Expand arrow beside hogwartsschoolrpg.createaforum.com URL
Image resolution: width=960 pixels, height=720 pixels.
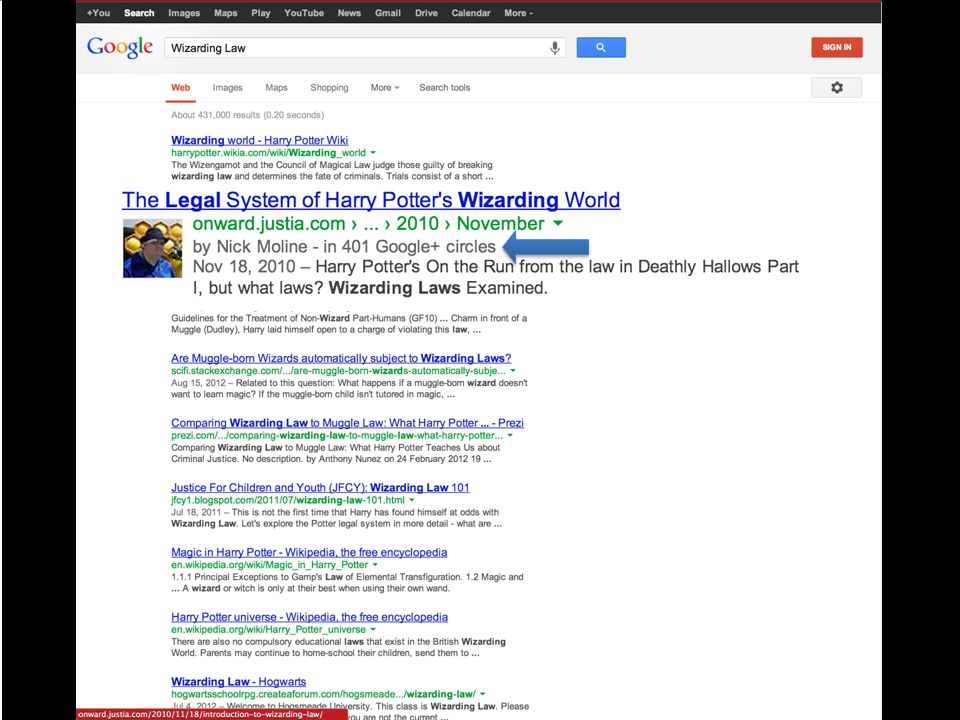click(x=482, y=694)
